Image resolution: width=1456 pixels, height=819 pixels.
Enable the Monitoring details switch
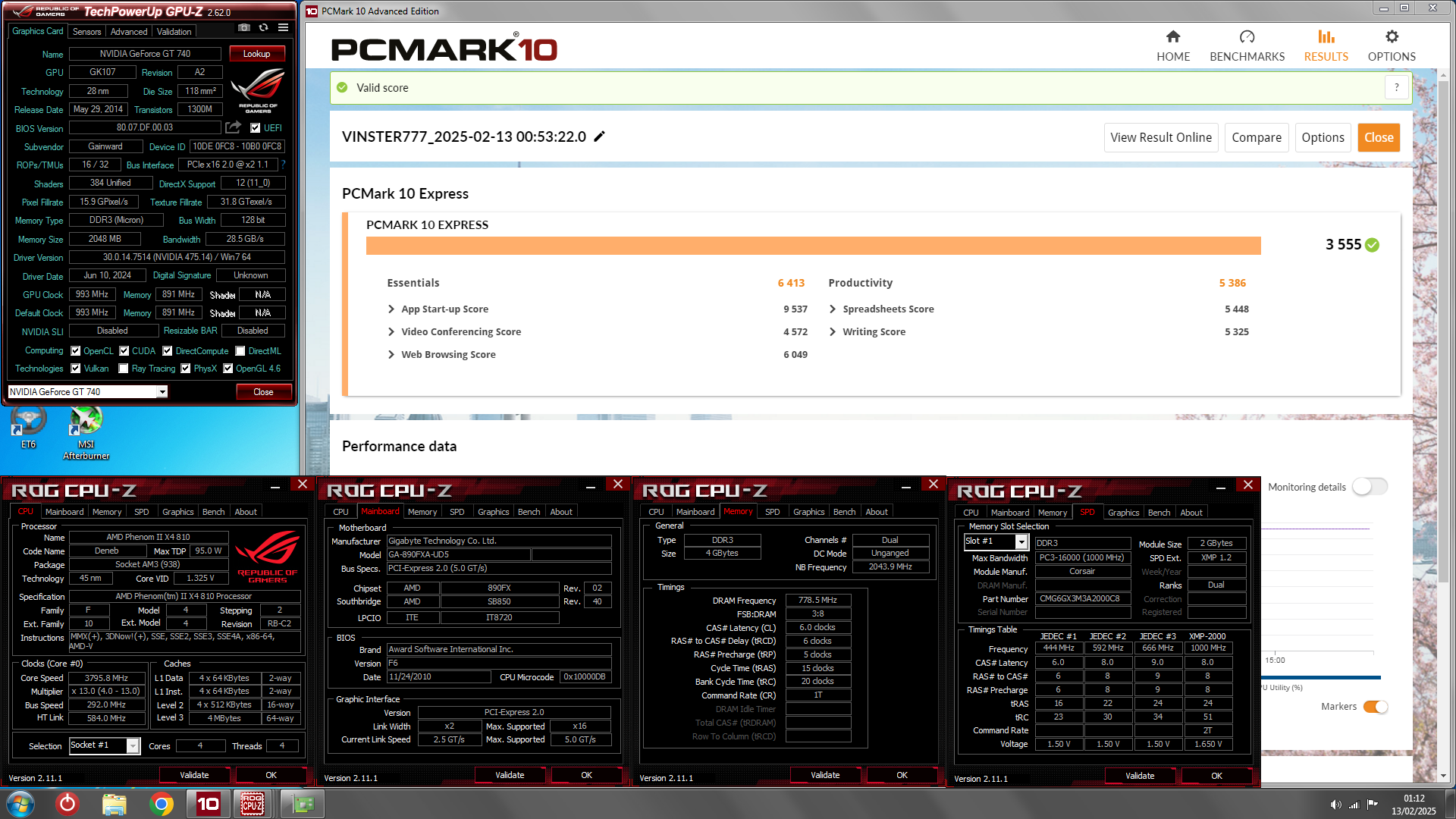1370,487
